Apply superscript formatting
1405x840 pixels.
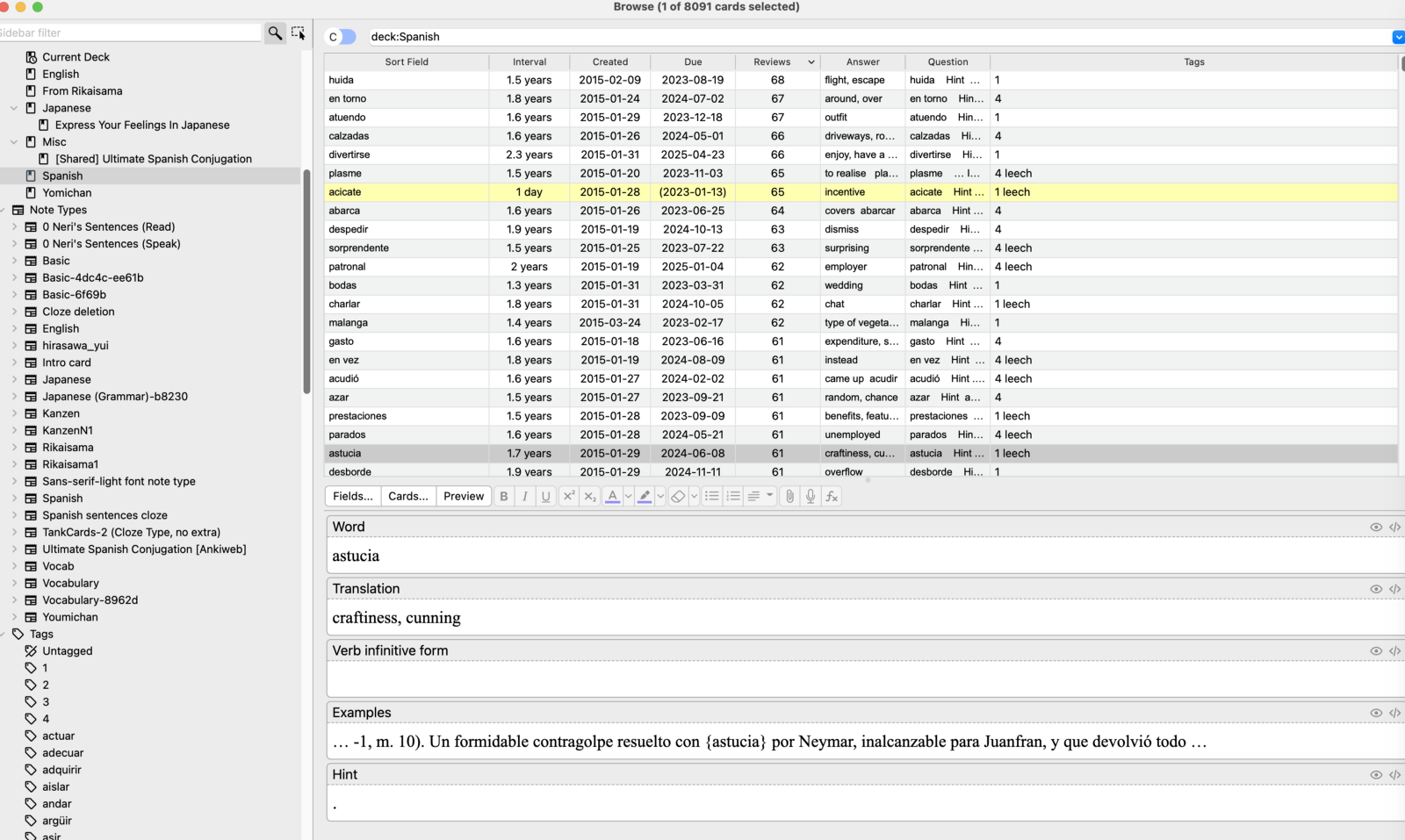[569, 497]
